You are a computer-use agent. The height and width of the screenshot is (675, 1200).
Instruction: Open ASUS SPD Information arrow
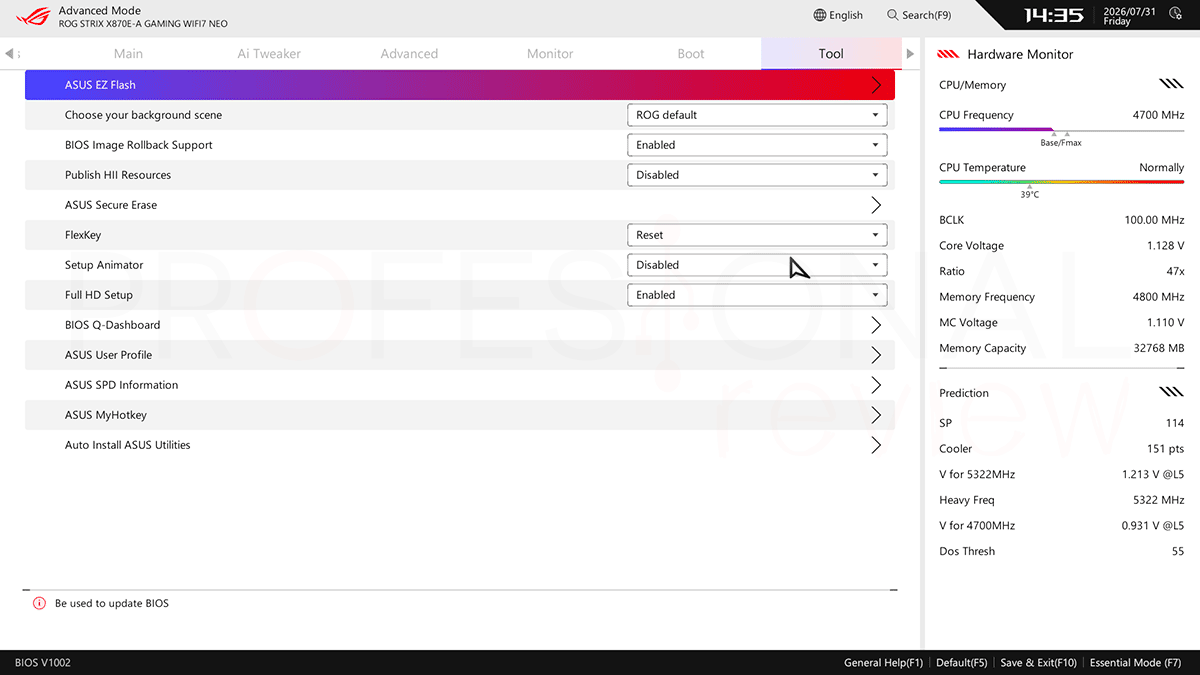(876, 385)
